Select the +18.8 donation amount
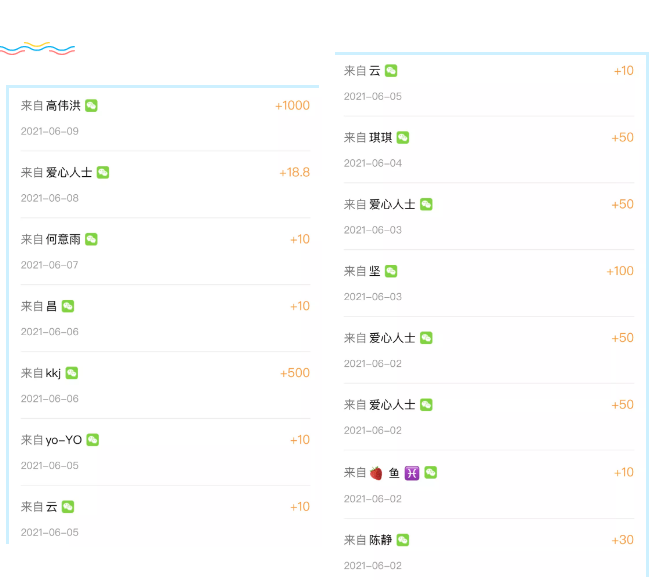 [294, 173]
